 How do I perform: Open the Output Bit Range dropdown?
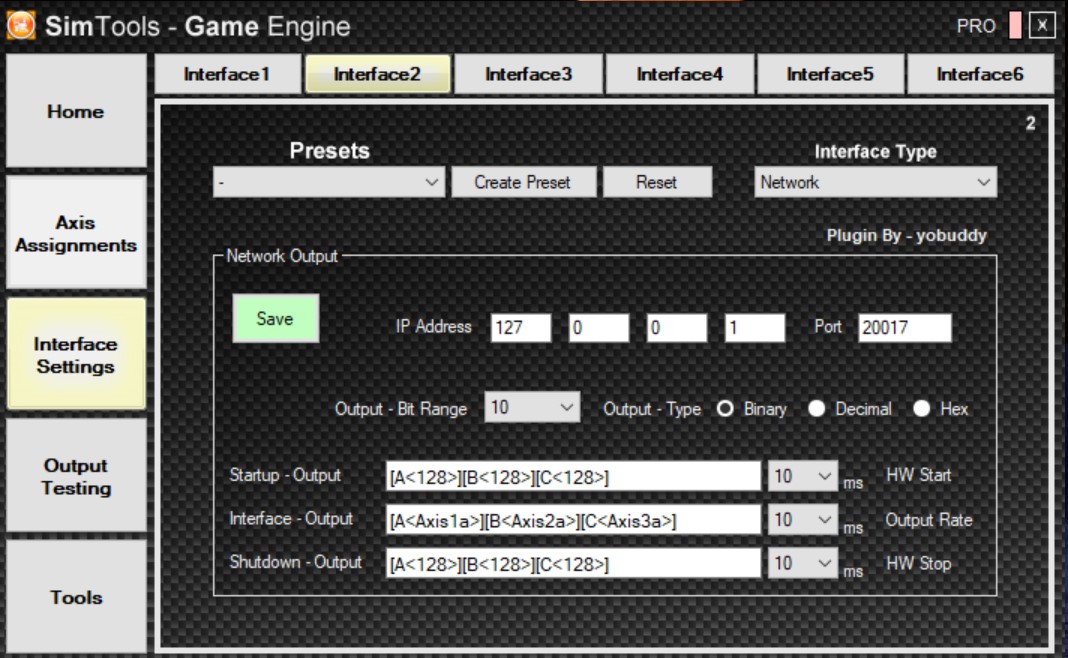tap(532, 408)
